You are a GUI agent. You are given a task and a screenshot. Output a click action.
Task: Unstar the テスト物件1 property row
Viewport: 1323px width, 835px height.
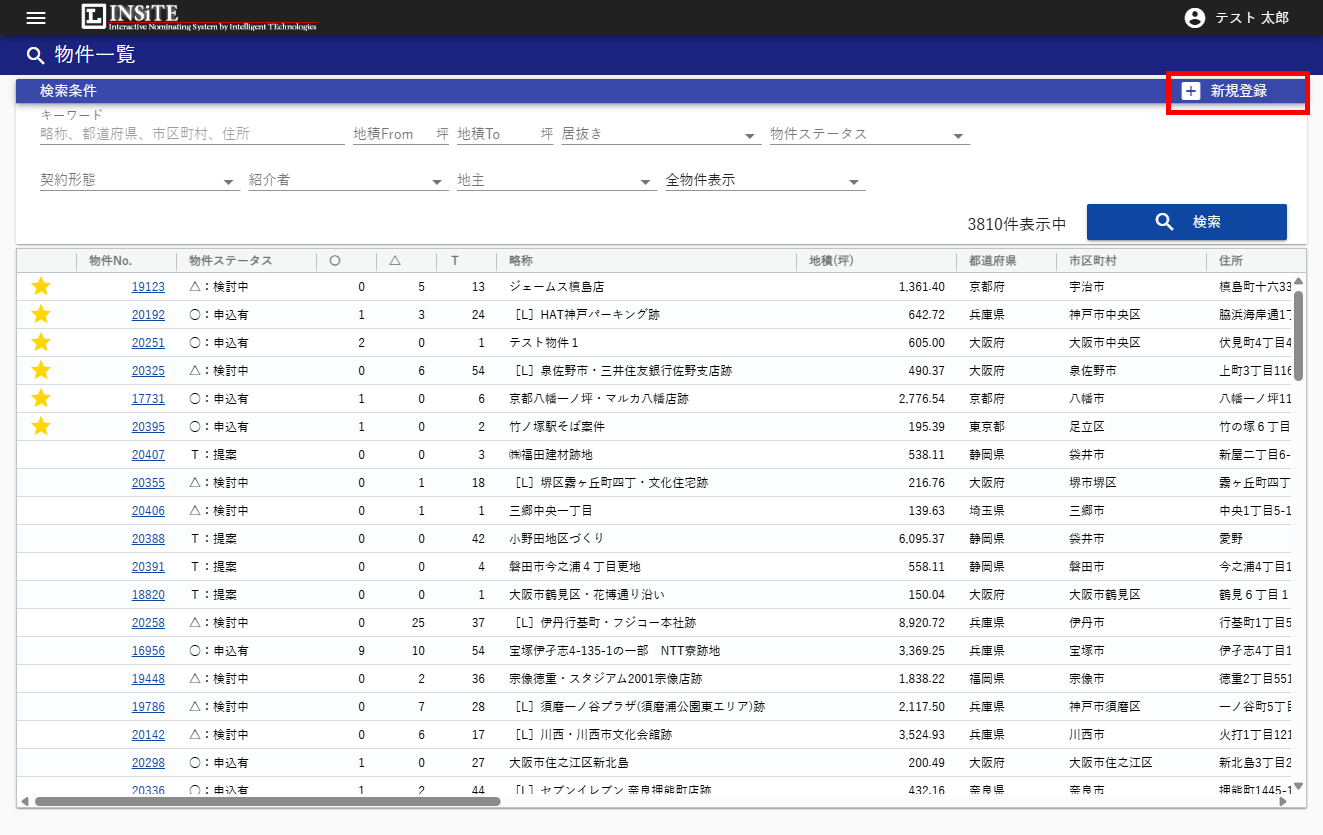coord(41,342)
